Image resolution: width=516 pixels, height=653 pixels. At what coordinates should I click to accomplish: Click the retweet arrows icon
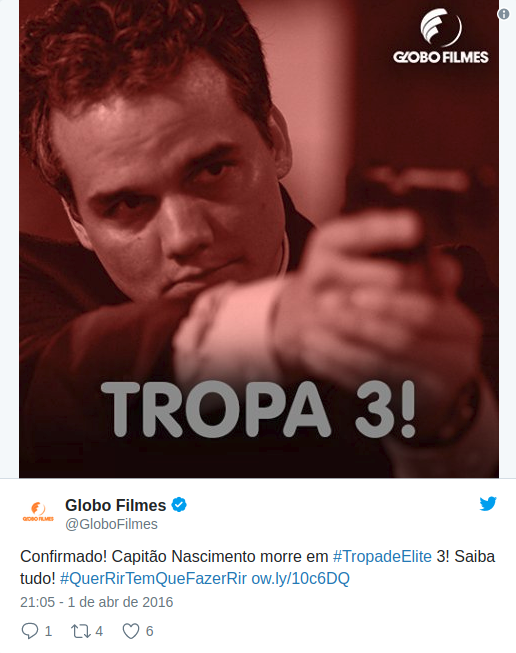click(81, 631)
